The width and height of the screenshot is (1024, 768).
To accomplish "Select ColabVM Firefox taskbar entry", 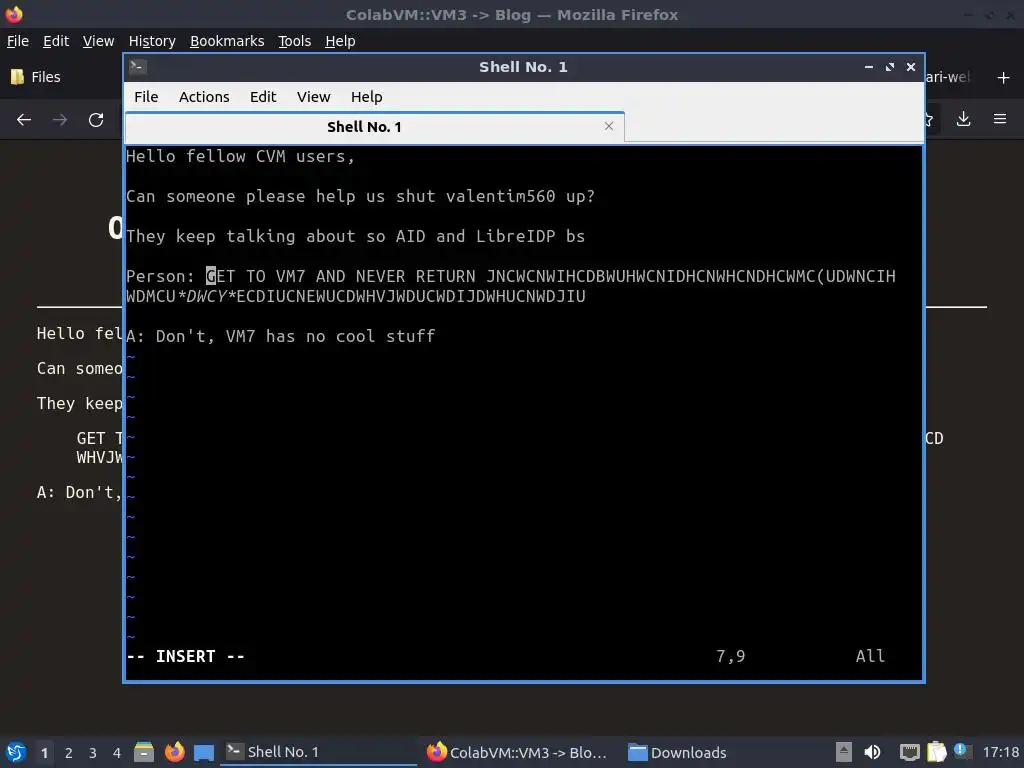I will click(x=519, y=752).
